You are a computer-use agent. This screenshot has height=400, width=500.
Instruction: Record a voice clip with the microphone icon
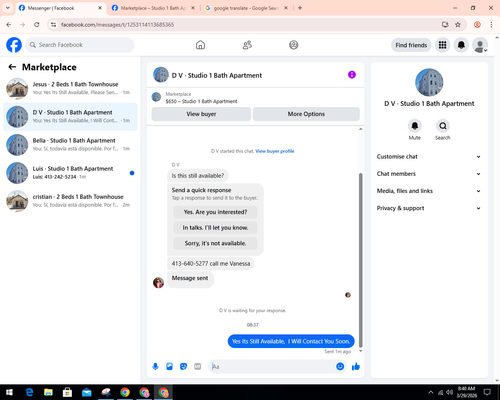155,367
